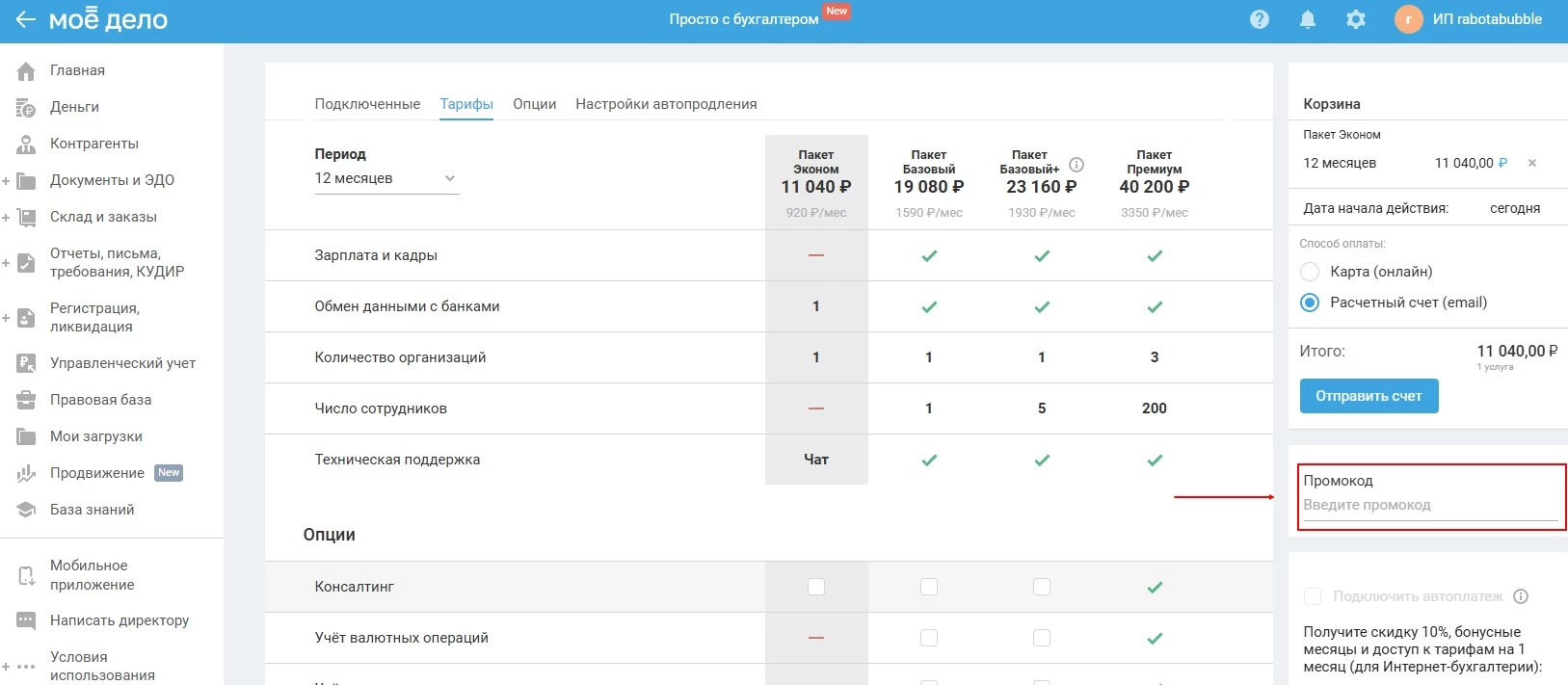Open the settings gear icon
The width and height of the screenshot is (1568, 685).
[1355, 19]
